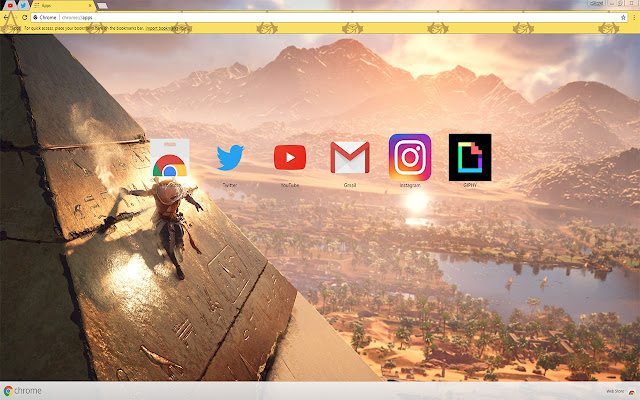This screenshot has height=400, width=640.
Task: Click the Chrome logo in footer
Action: (x=22, y=391)
